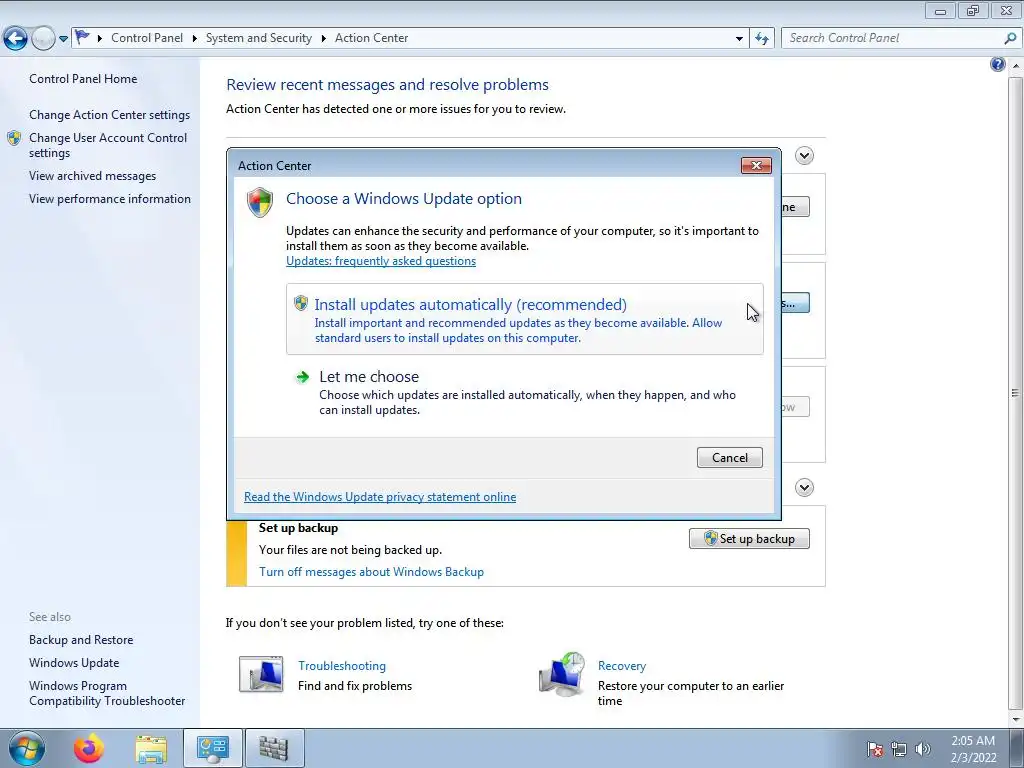This screenshot has height=768, width=1024.
Task: Open Windows Update in See also
Action: (74, 663)
